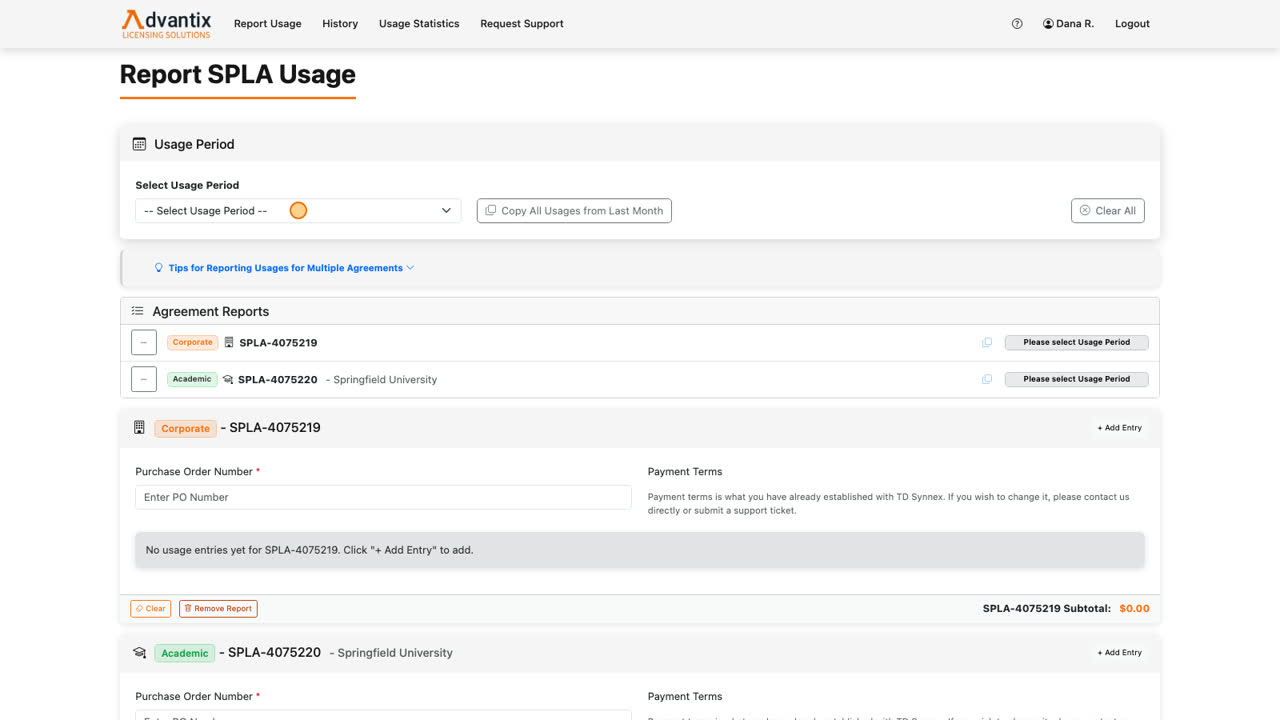Open Usage Statistics page

(419, 24)
